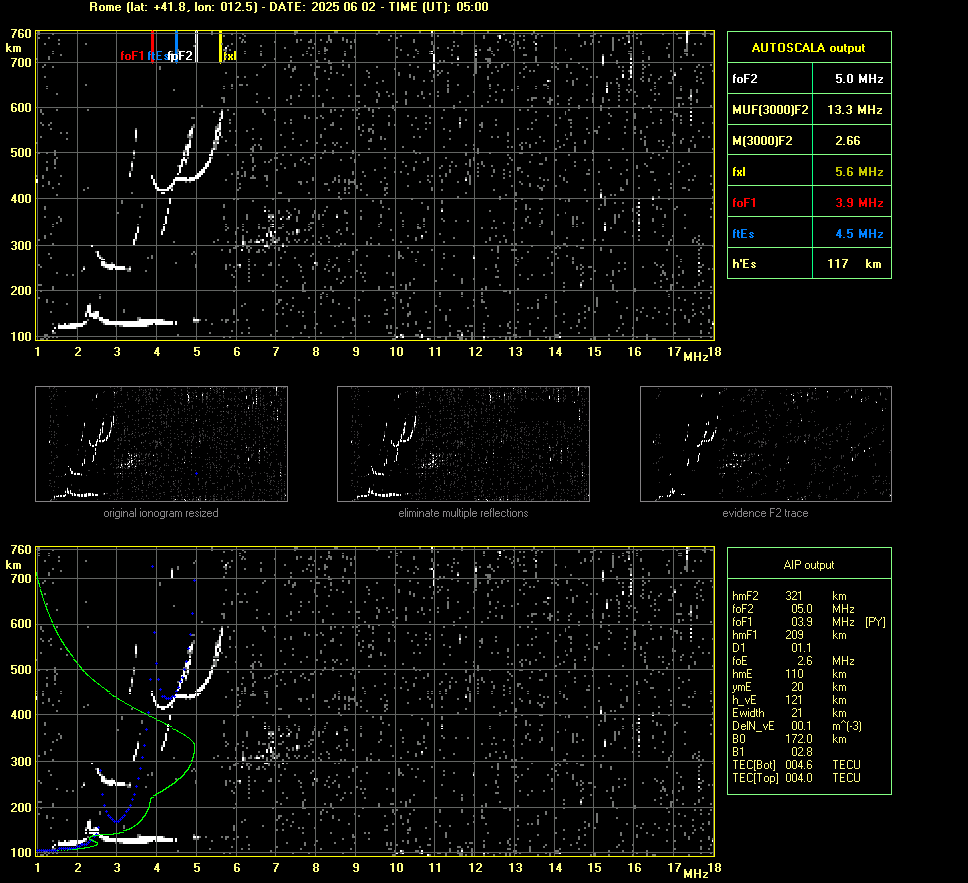
Task: Select the foF2 value 5.0 MHz
Action: [x=859, y=79]
